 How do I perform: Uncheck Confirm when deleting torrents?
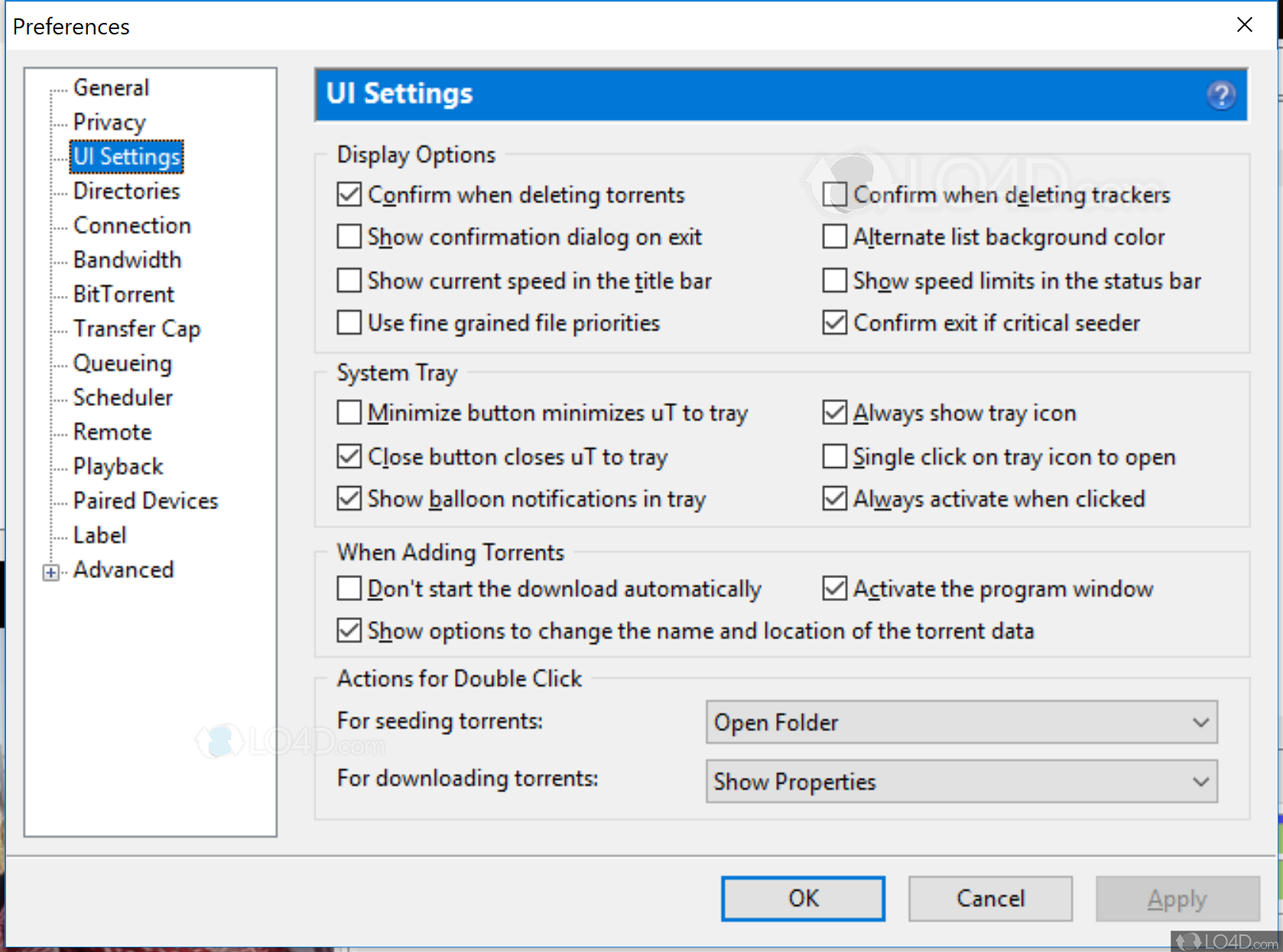349,195
